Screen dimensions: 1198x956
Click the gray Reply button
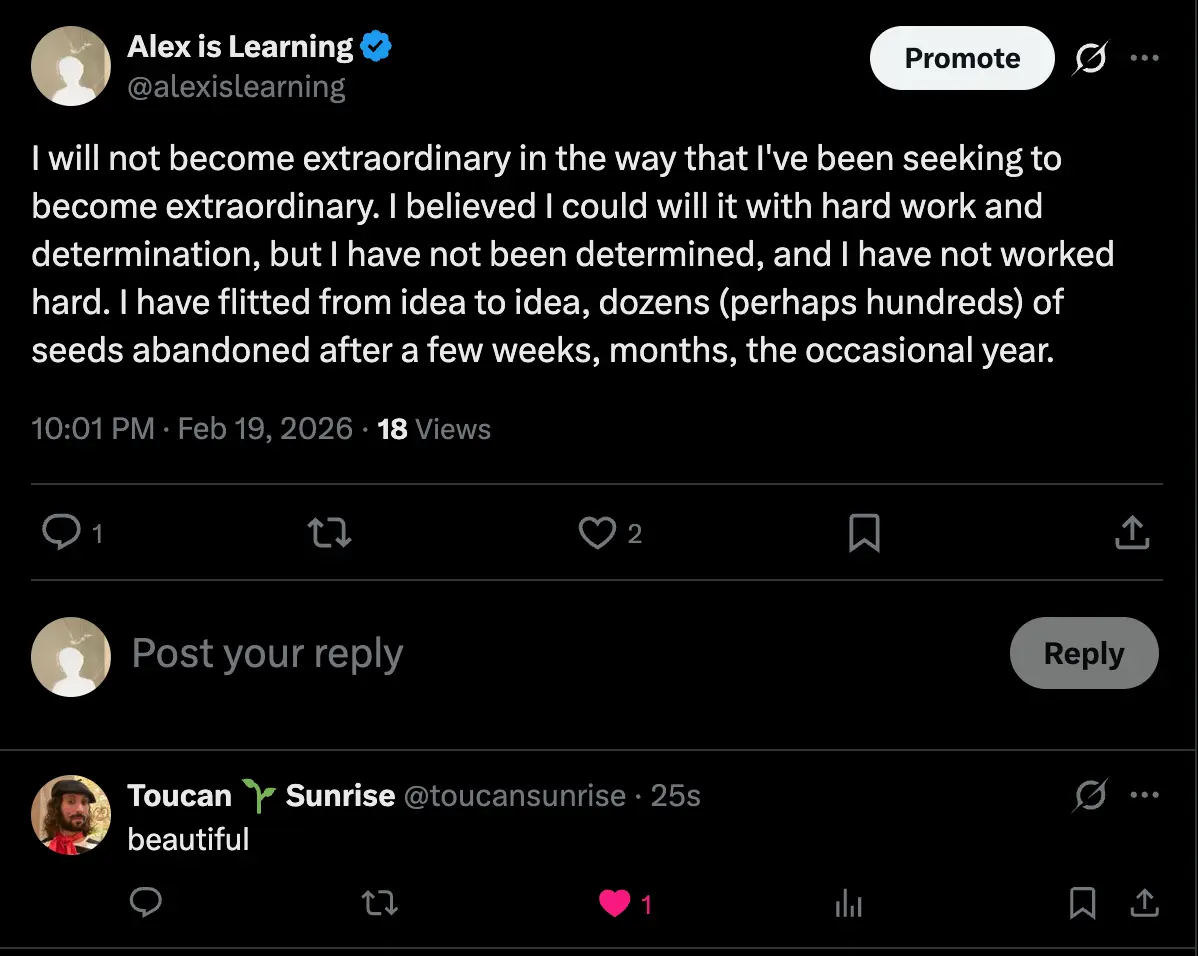pyautogui.click(x=1084, y=653)
